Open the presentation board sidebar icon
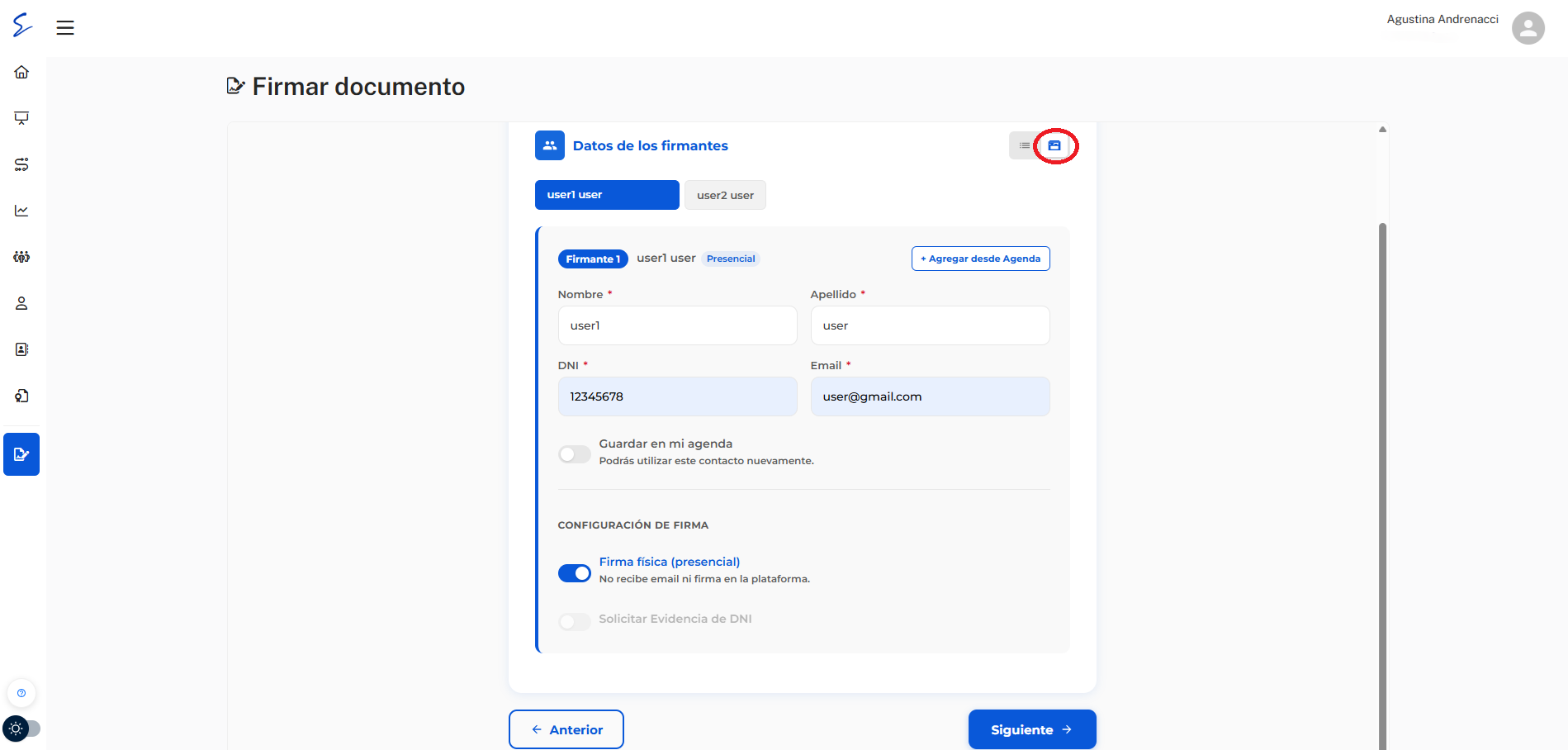Viewport: 1568px width, 750px height. click(x=21, y=118)
